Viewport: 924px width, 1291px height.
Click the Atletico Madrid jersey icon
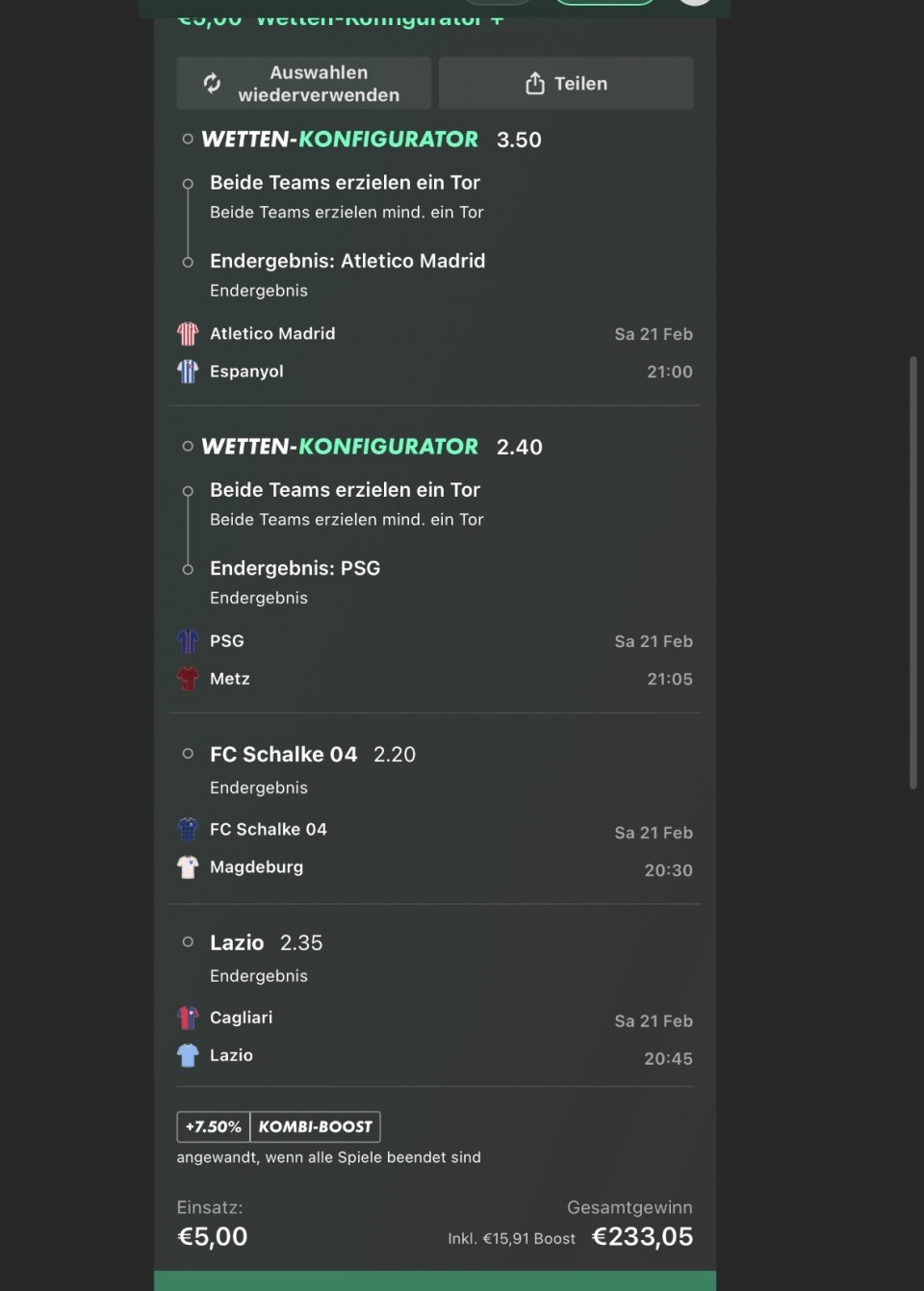[x=188, y=334]
